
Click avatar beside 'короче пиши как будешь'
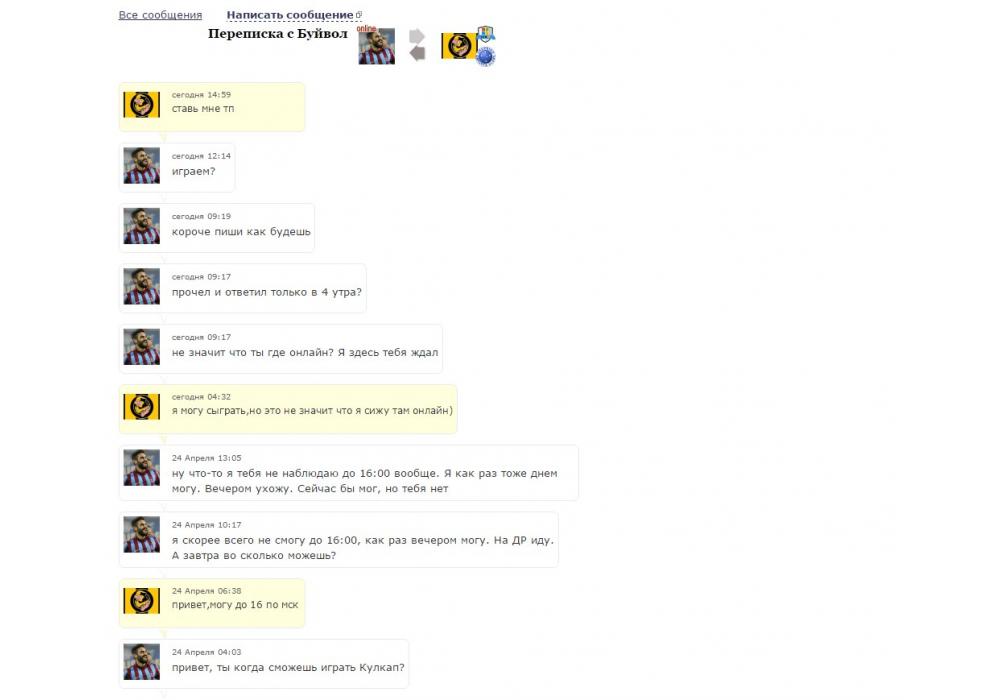[142, 226]
